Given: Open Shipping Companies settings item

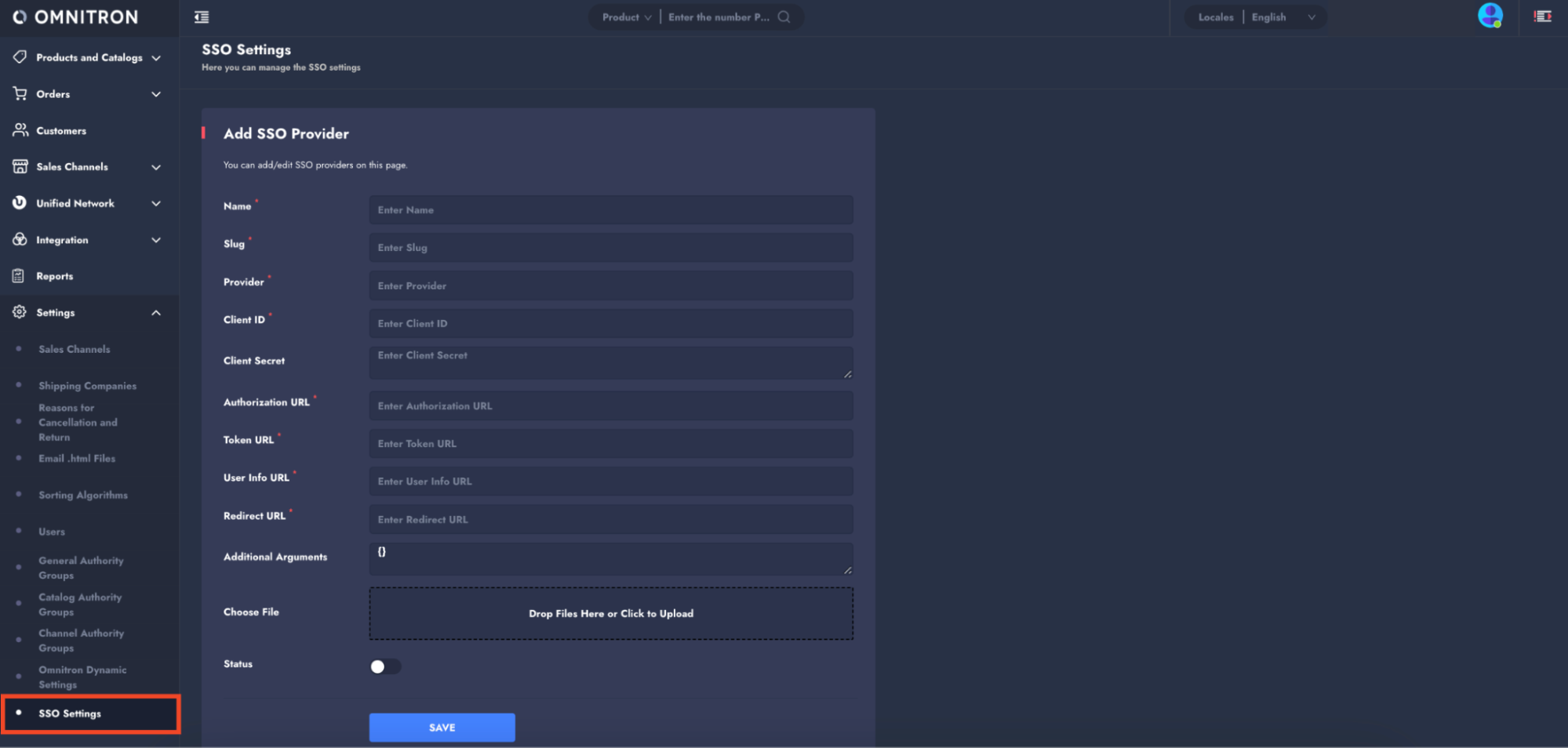Looking at the screenshot, I should pyautogui.click(x=87, y=386).
